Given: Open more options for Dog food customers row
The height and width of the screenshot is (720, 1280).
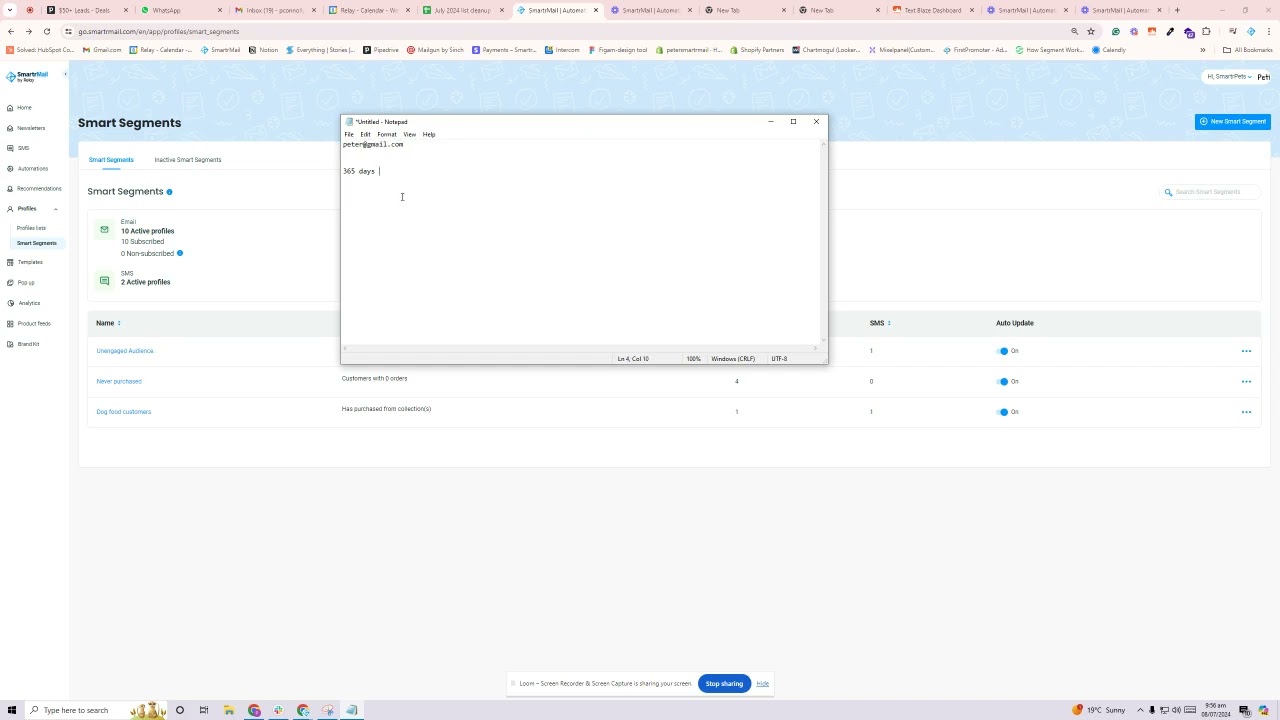Looking at the screenshot, I should point(1246,412).
